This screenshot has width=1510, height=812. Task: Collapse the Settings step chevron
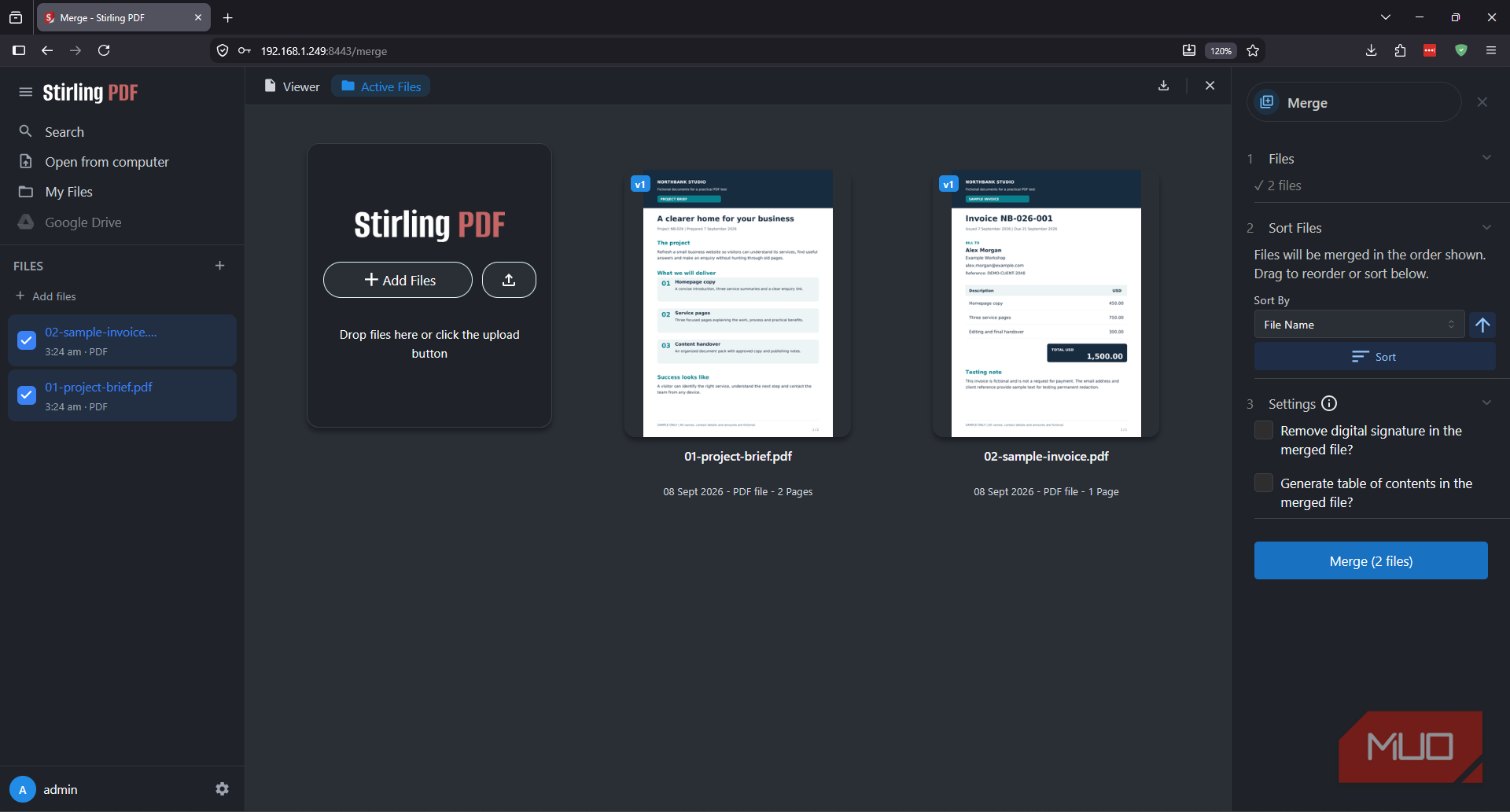tap(1486, 403)
